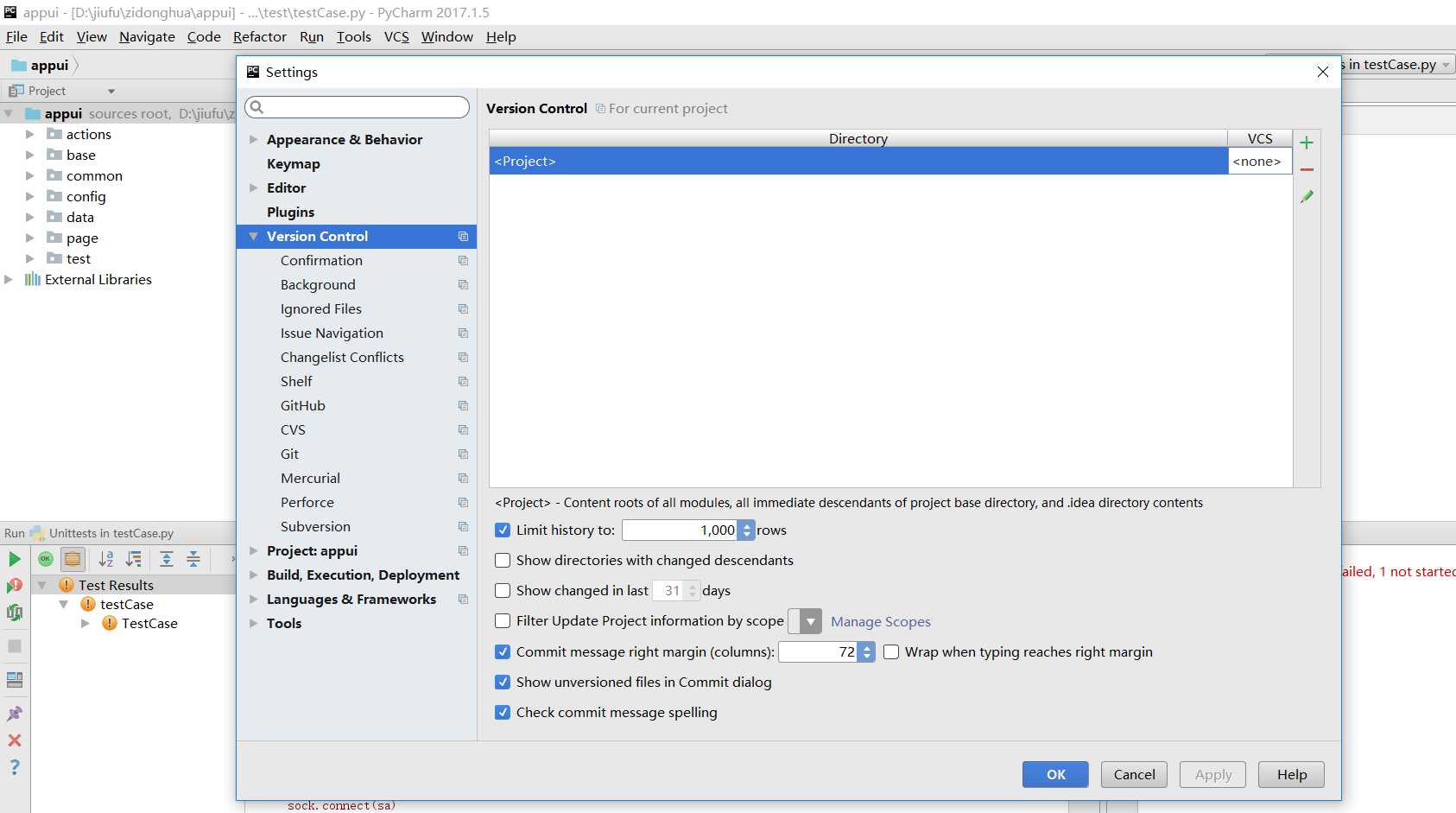
Task: Click the red minus remove mapping icon
Action: click(x=1307, y=169)
